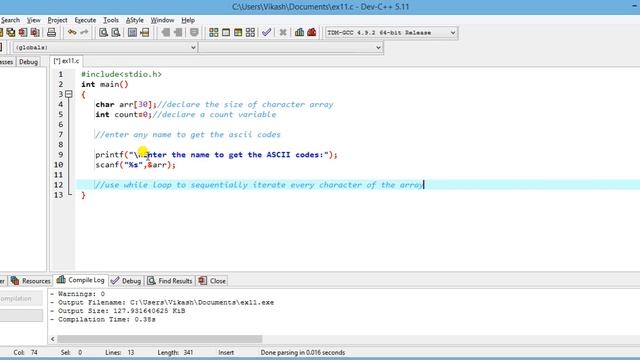Screen dimensions: 640x360
Task: Switch to the Find Results tab
Action: (x=170, y=281)
